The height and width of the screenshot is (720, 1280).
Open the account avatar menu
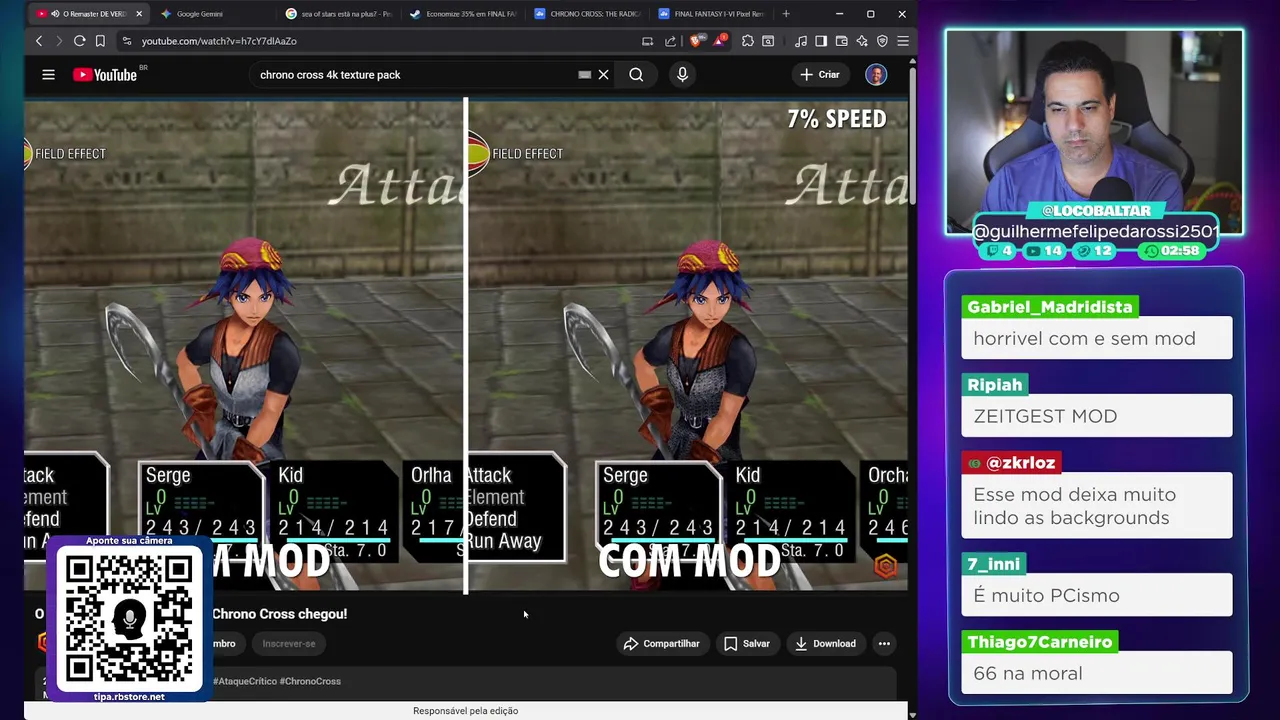[x=876, y=75]
